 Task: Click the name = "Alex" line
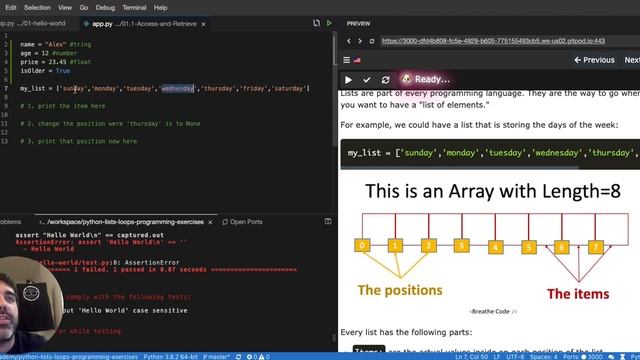click(x=56, y=44)
